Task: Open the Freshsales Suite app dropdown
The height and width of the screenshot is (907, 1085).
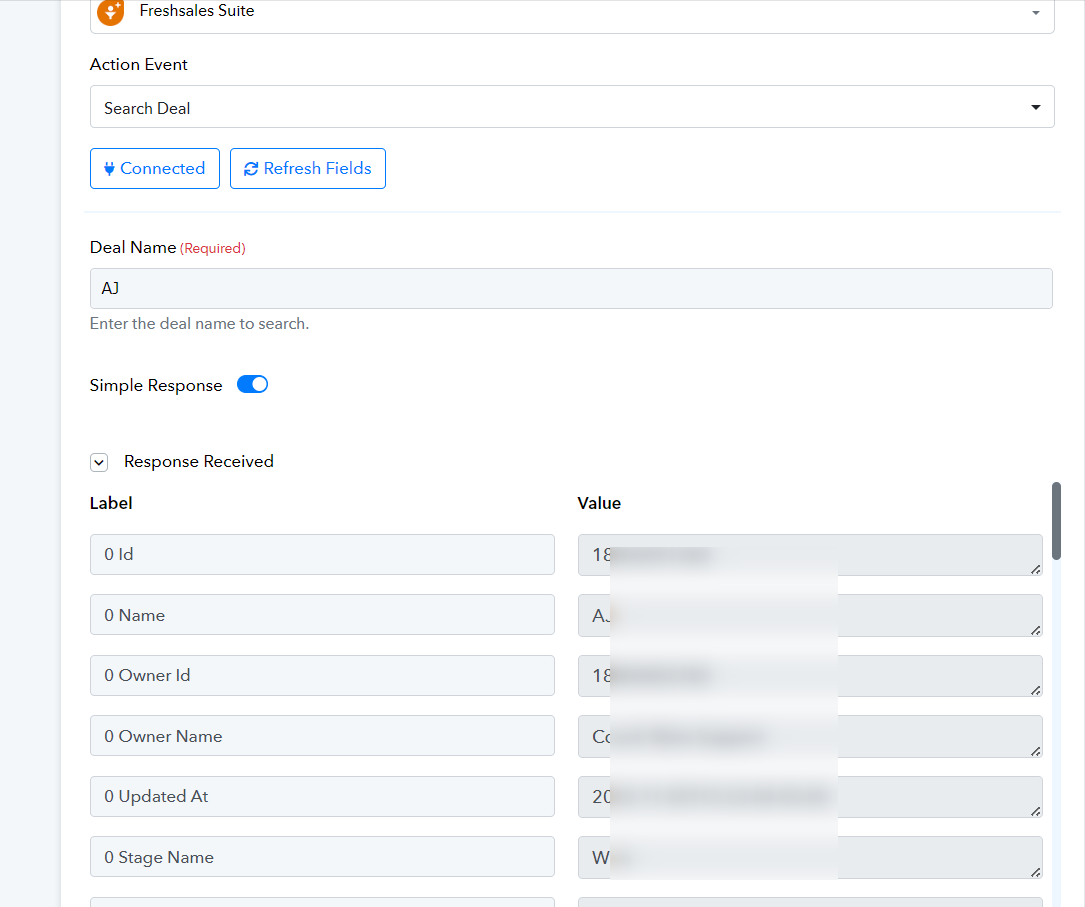Action: tap(1035, 13)
